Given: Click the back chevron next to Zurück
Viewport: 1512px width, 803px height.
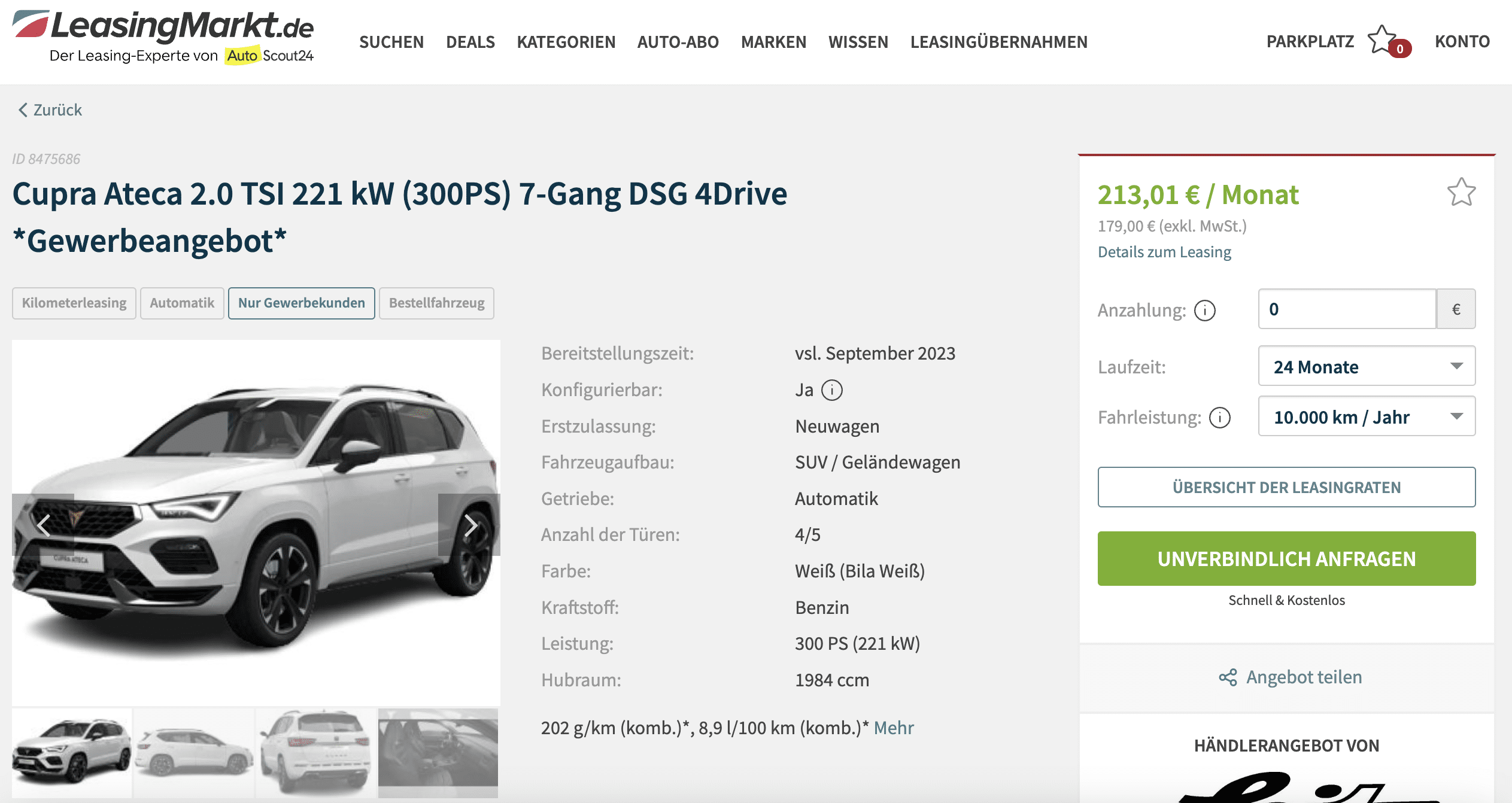Looking at the screenshot, I should (x=23, y=110).
